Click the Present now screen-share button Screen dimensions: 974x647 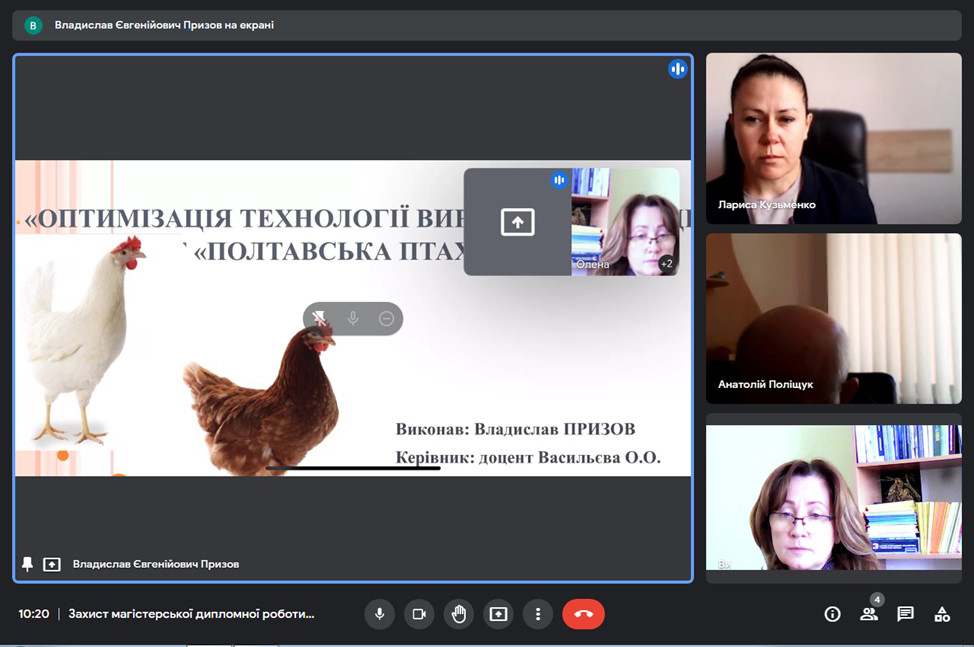coord(498,614)
